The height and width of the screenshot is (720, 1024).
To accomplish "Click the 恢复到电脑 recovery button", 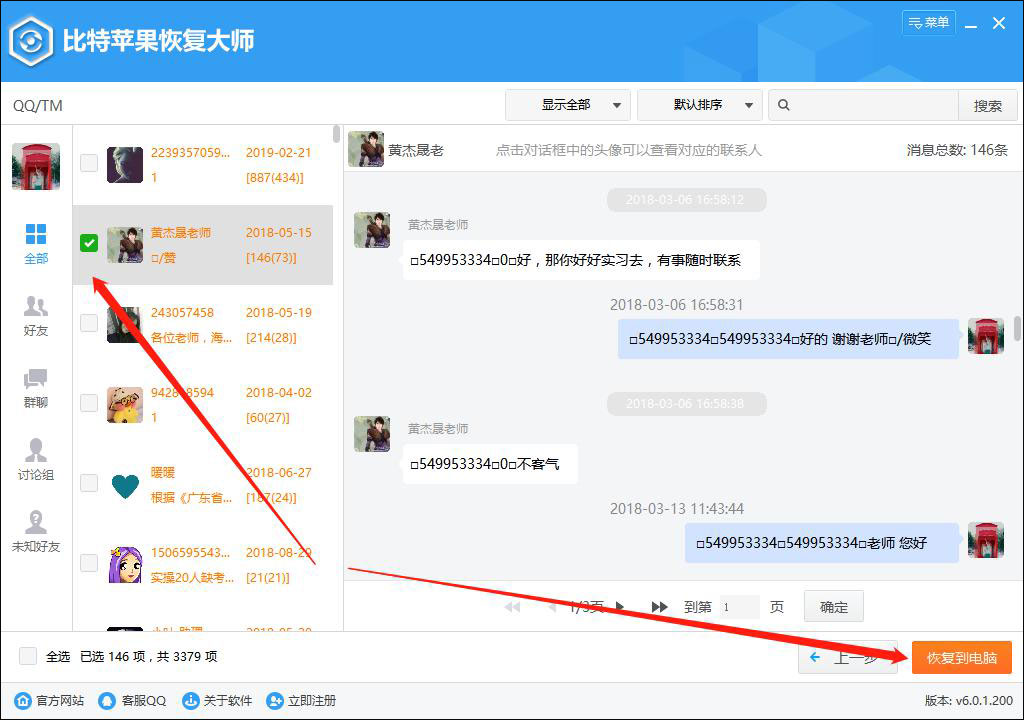I will click(961, 658).
